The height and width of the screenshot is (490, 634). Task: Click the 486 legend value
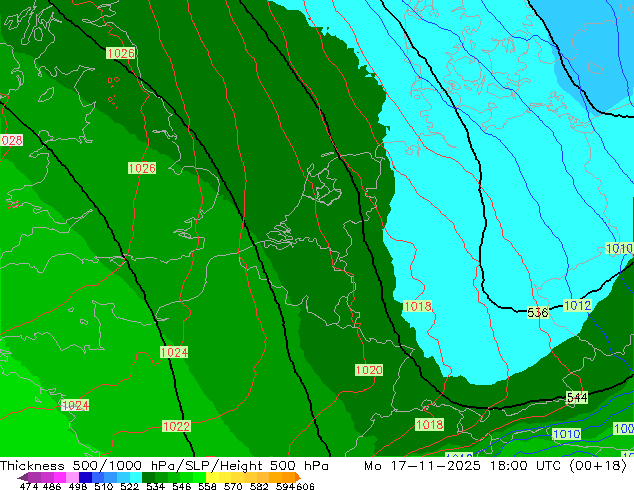pyautogui.click(x=52, y=486)
